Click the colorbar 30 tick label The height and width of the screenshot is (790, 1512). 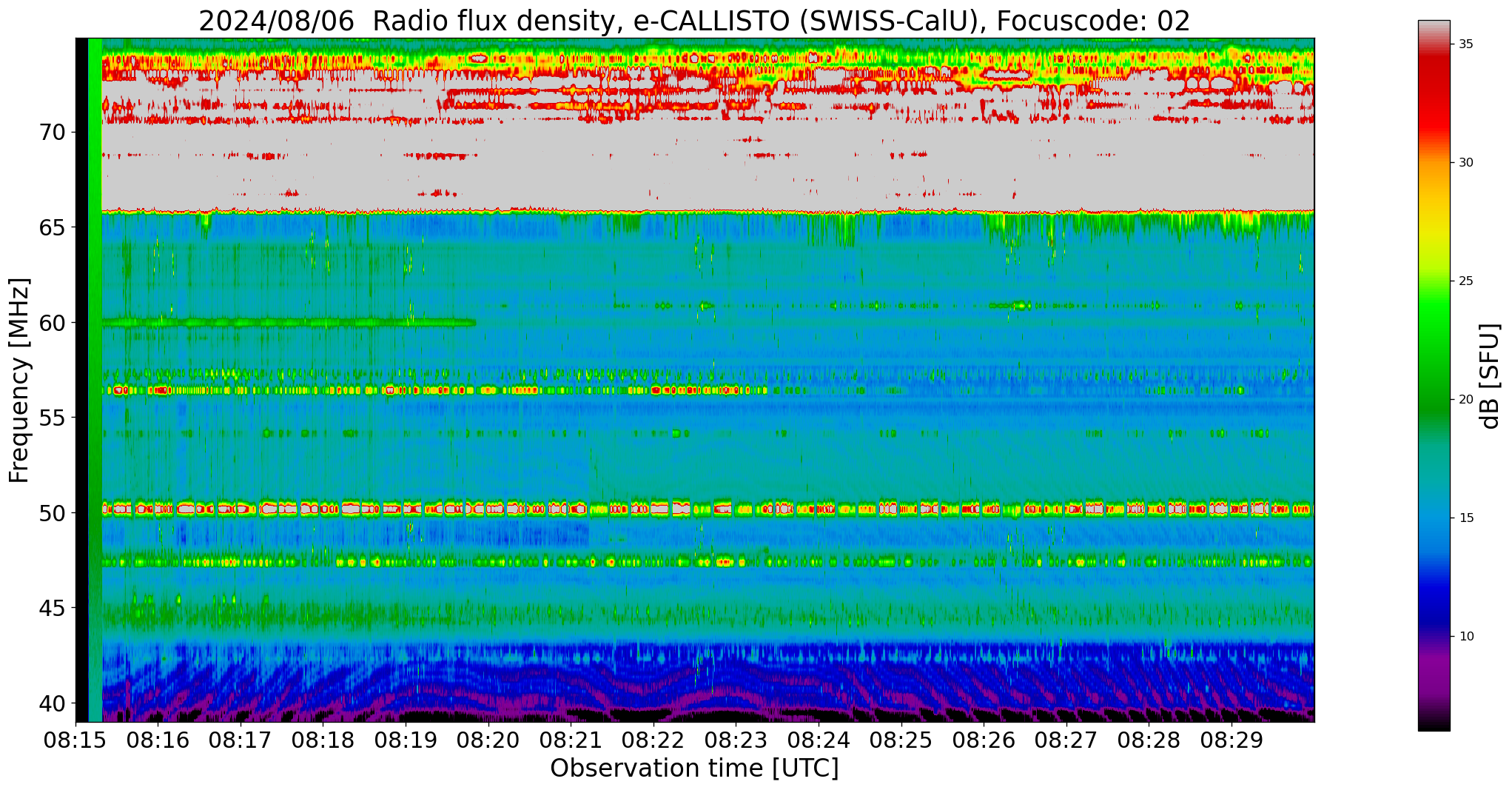[x=1465, y=163]
